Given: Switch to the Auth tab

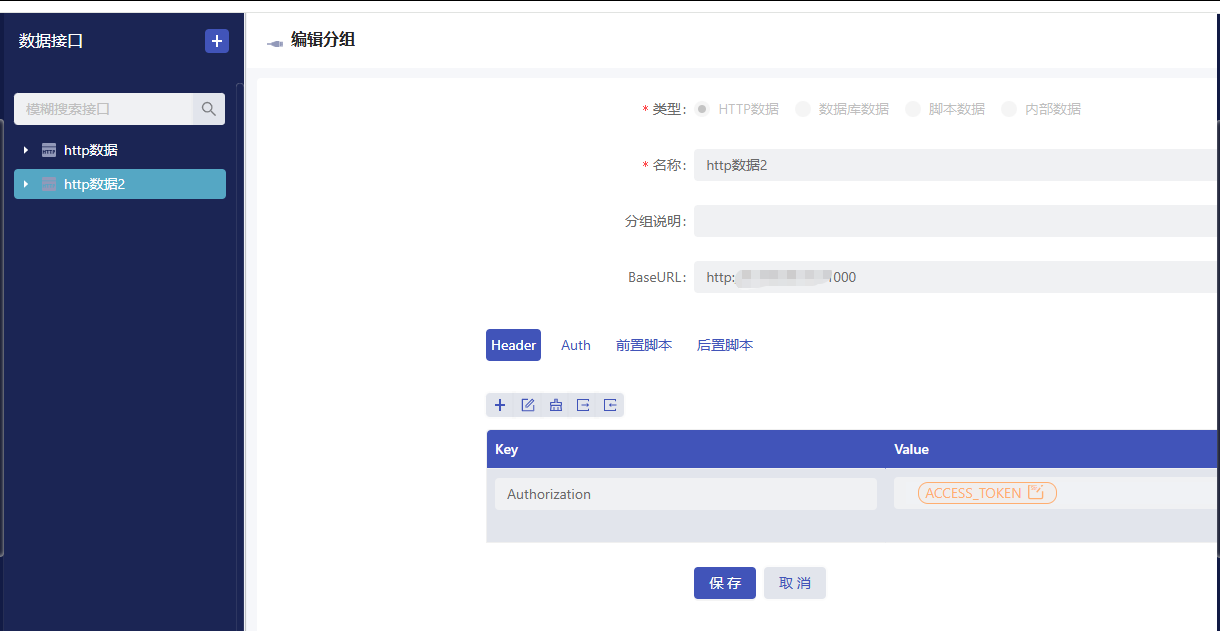Looking at the screenshot, I should (x=576, y=344).
